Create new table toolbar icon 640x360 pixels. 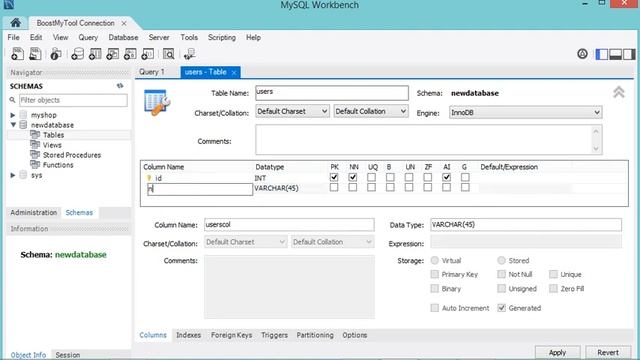pos(95,54)
